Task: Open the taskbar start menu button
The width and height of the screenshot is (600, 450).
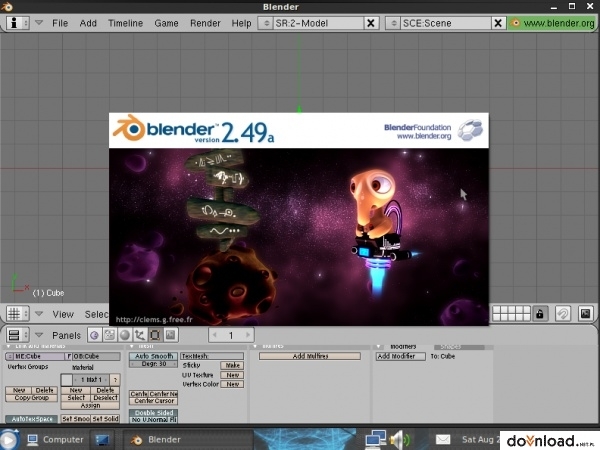Action: pyautogui.click(x=9, y=439)
